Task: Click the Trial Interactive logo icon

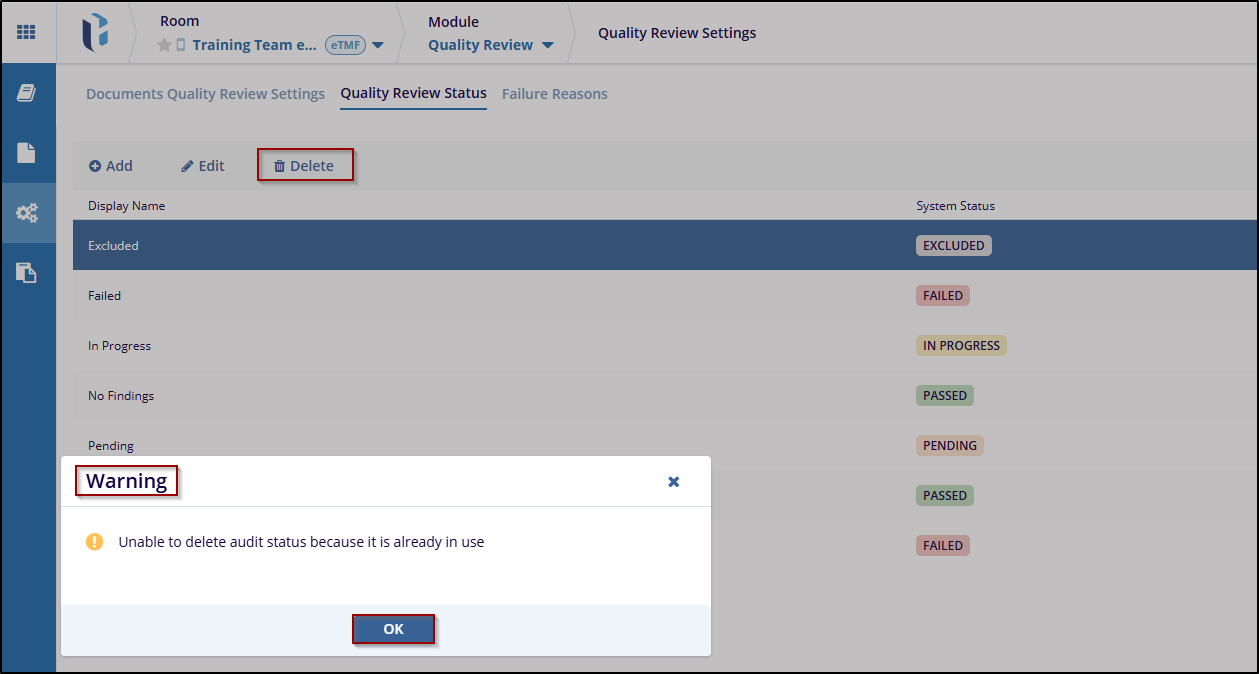Action: point(95,32)
